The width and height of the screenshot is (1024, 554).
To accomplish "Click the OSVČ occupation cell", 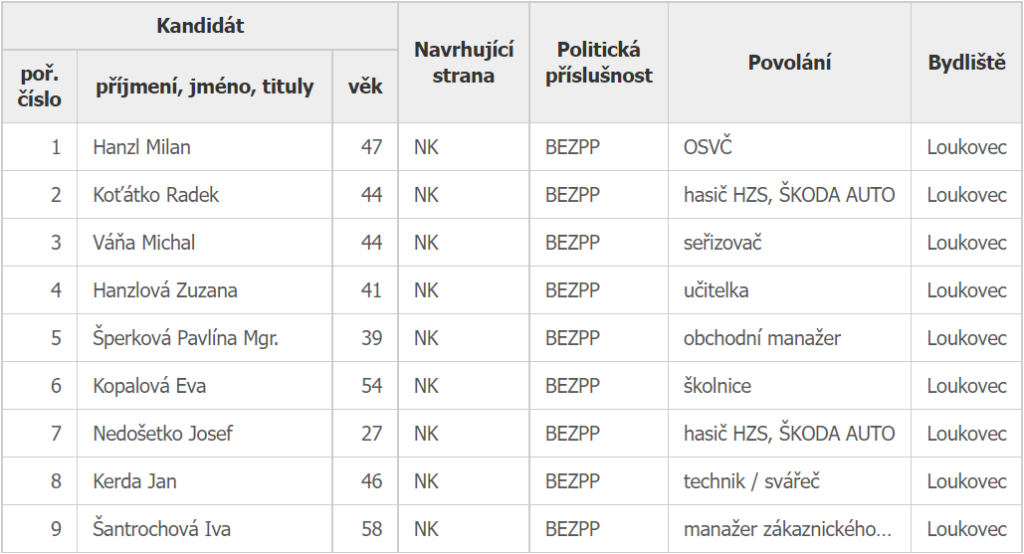I will (708, 147).
